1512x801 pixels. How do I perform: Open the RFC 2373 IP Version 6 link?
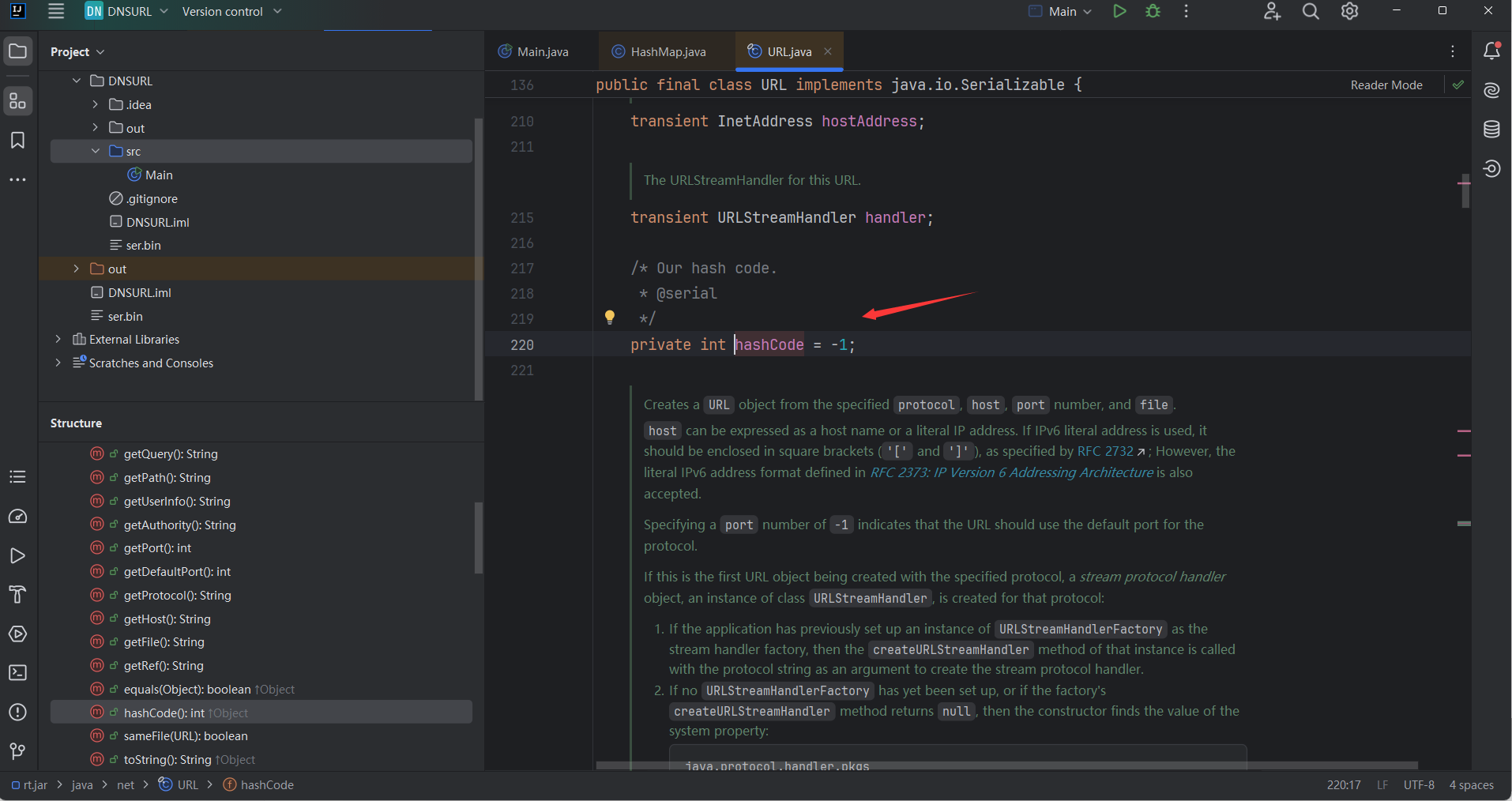pos(1012,472)
